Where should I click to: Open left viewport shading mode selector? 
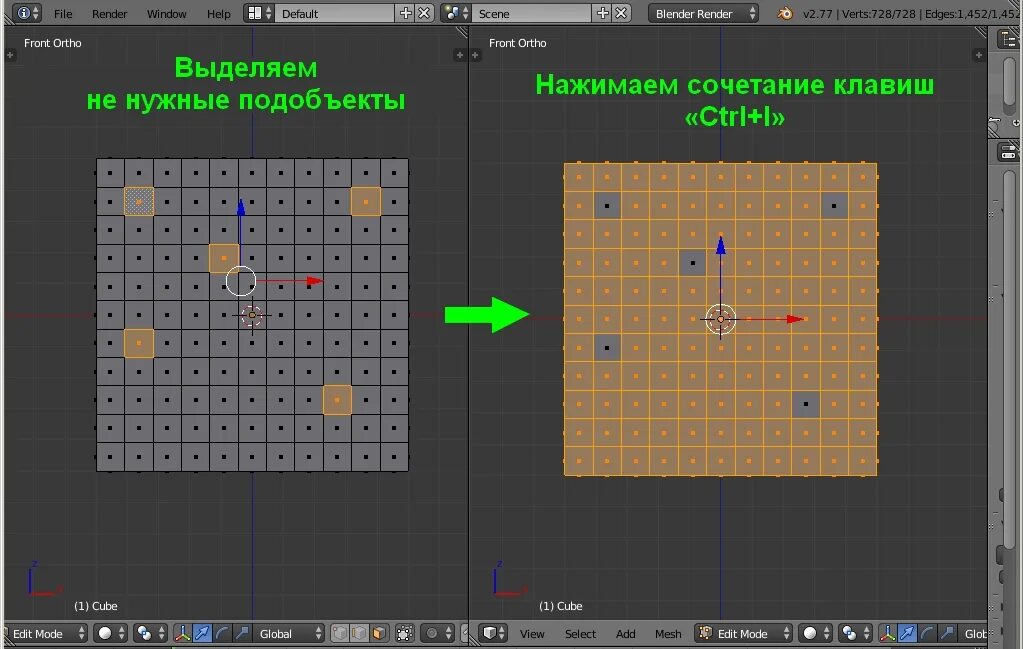point(111,633)
